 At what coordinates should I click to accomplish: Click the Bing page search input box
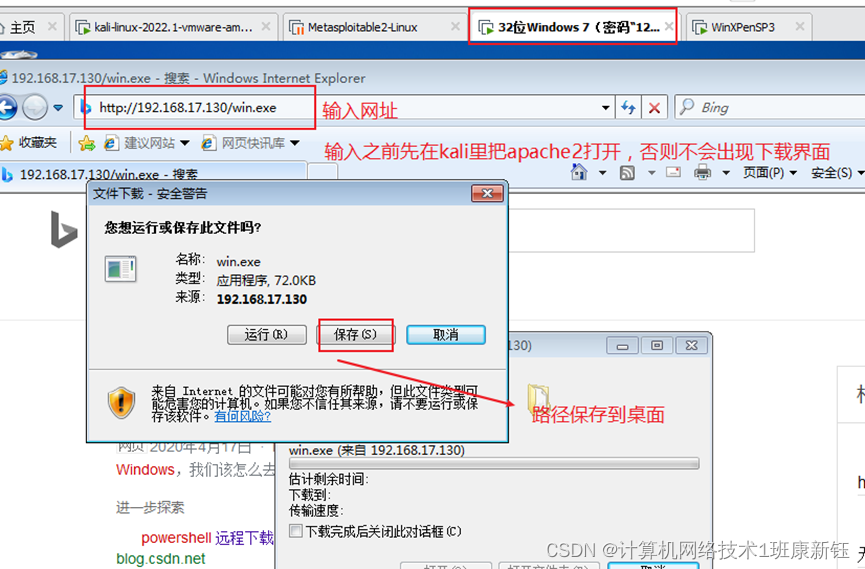pyautogui.click(x=631, y=231)
